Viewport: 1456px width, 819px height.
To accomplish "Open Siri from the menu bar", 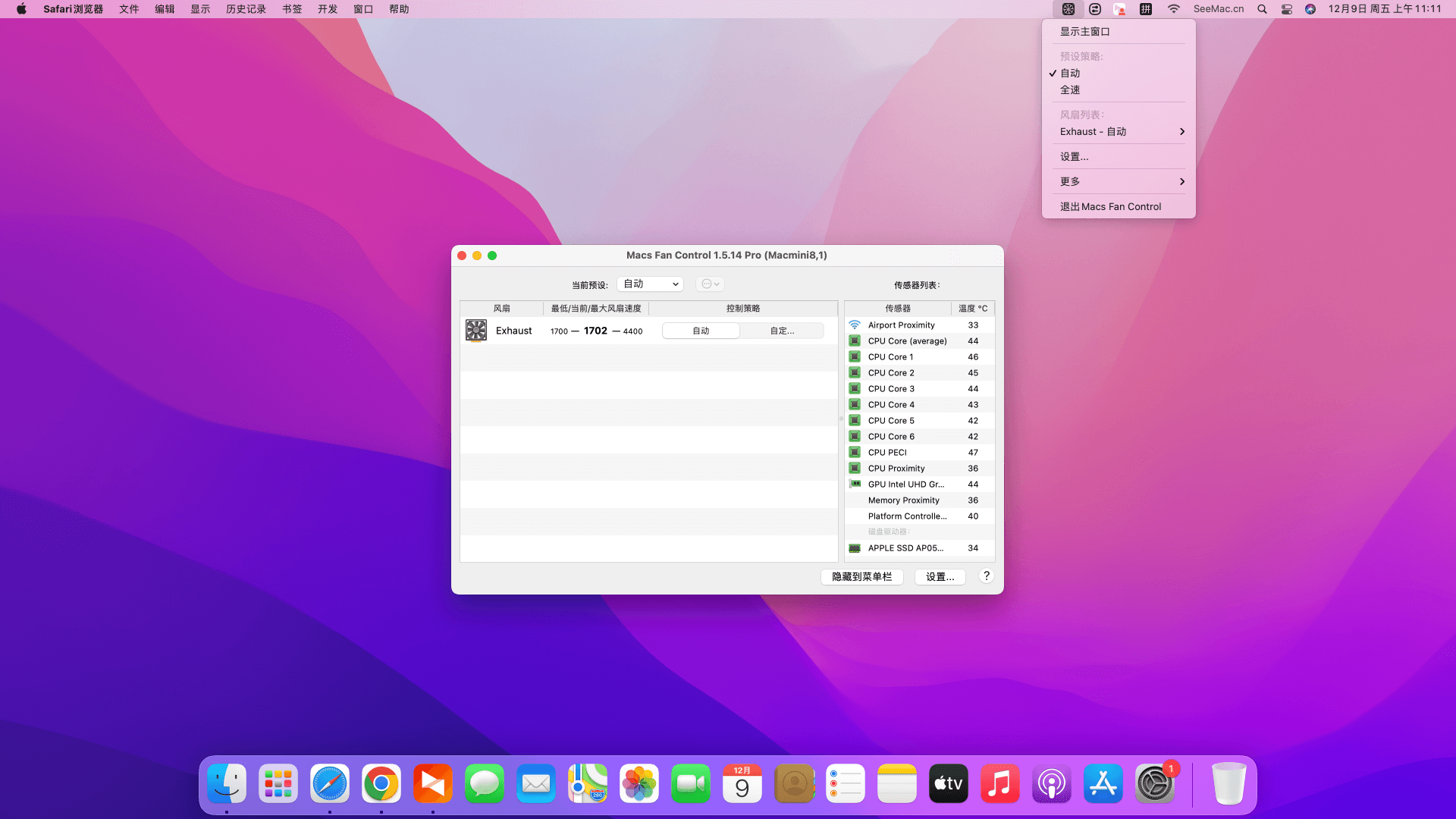I will [x=1310, y=9].
